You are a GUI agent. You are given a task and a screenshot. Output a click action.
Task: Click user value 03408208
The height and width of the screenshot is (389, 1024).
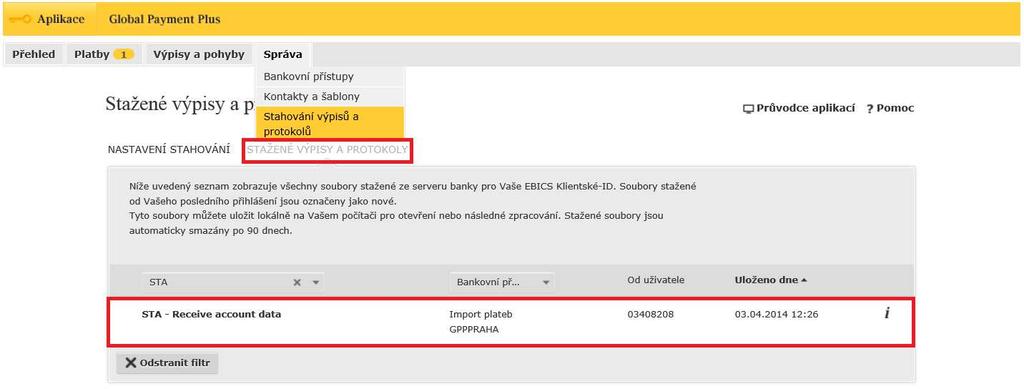pyautogui.click(x=650, y=315)
